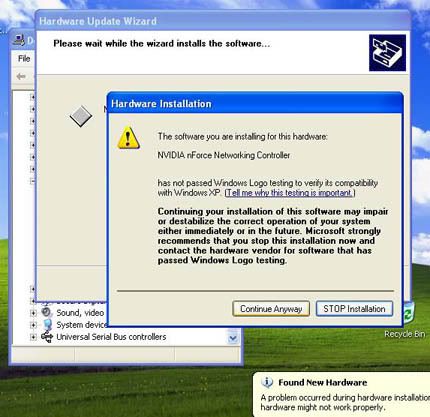The height and width of the screenshot is (417, 430).
Task: Click the Found New Hardware info balloon icon
Action: coord(267,382)
